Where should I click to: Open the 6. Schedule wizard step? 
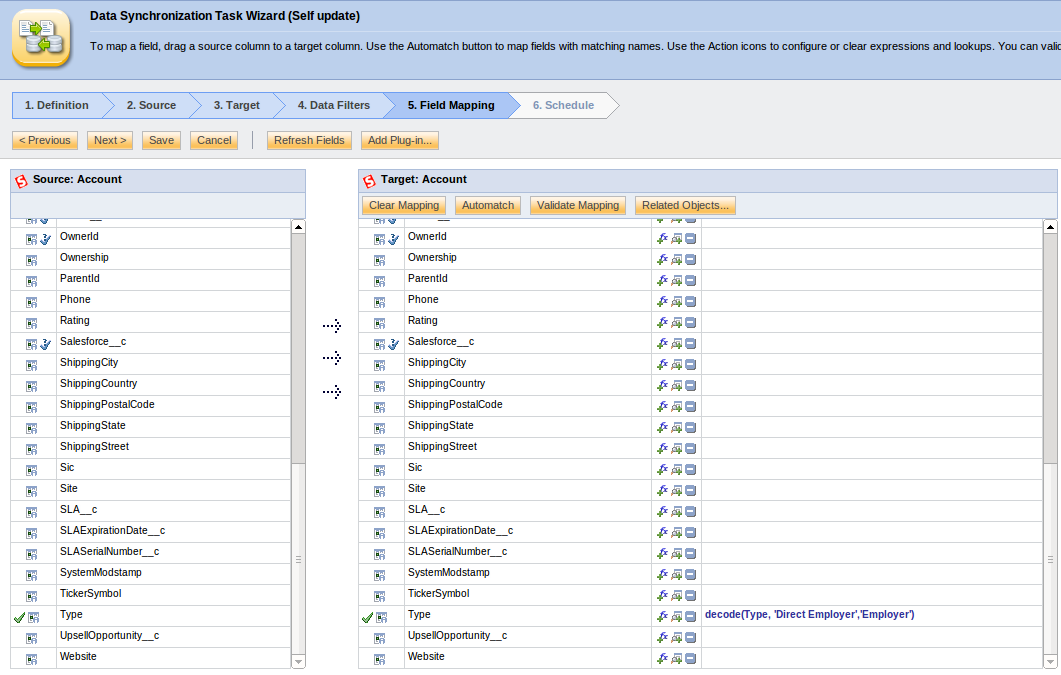tap(561, 104)
